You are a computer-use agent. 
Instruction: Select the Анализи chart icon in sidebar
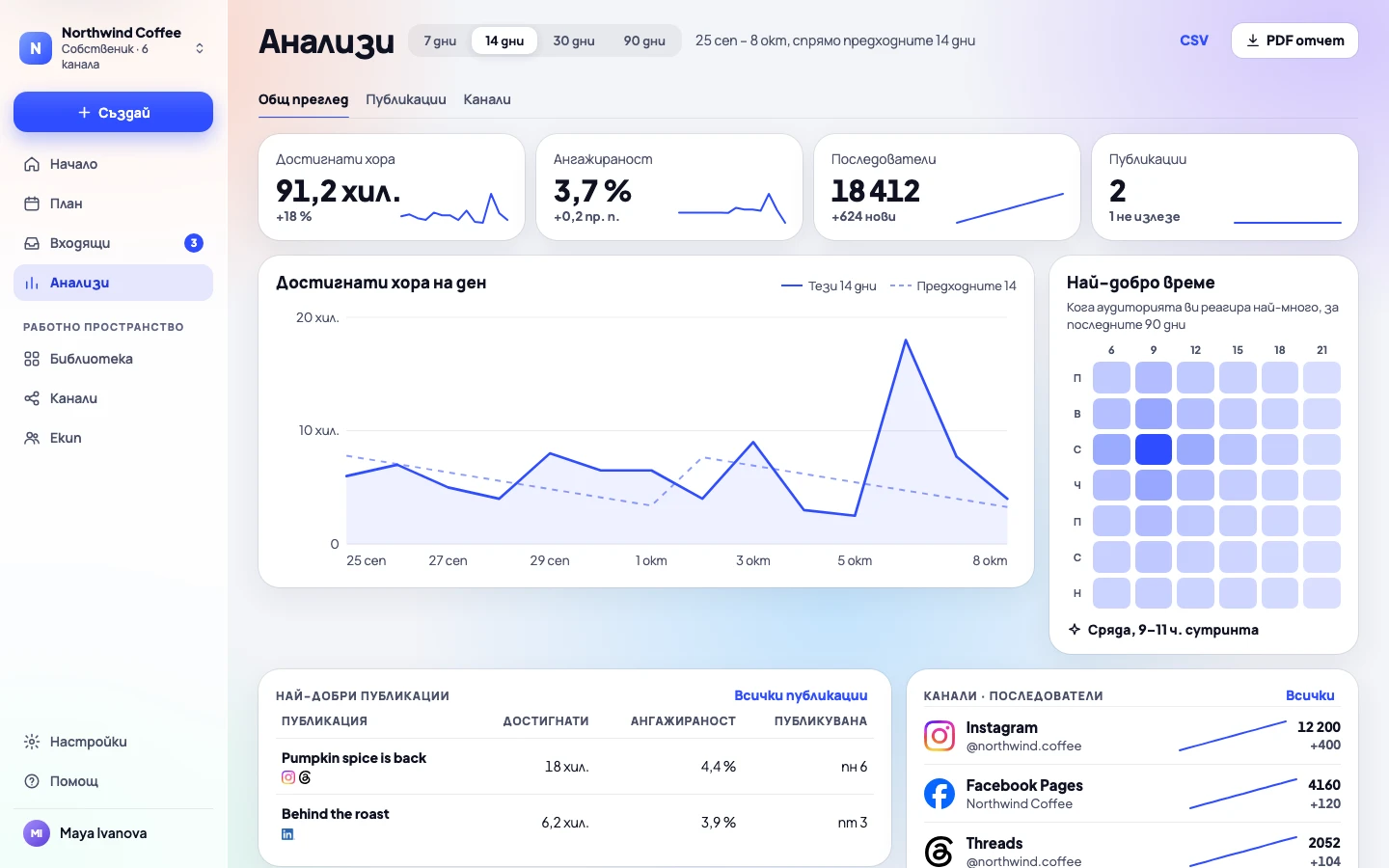point(32,283)
